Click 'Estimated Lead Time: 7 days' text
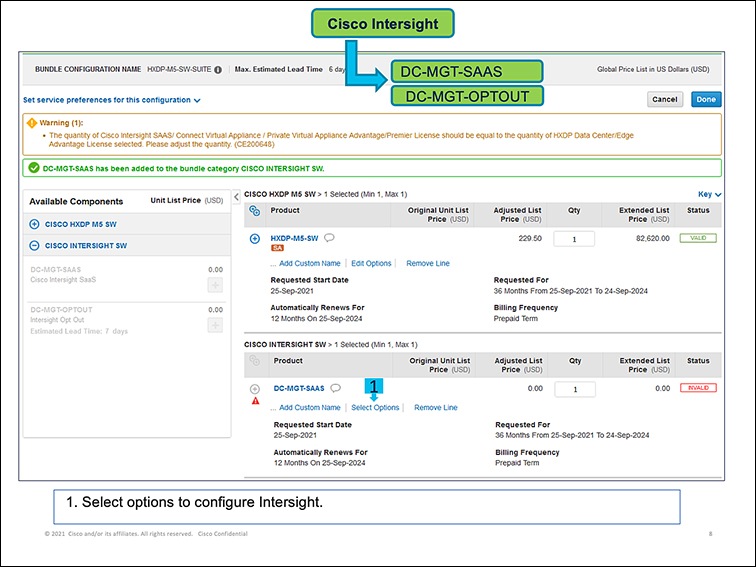Screen dimensions: 756x567 79,331
